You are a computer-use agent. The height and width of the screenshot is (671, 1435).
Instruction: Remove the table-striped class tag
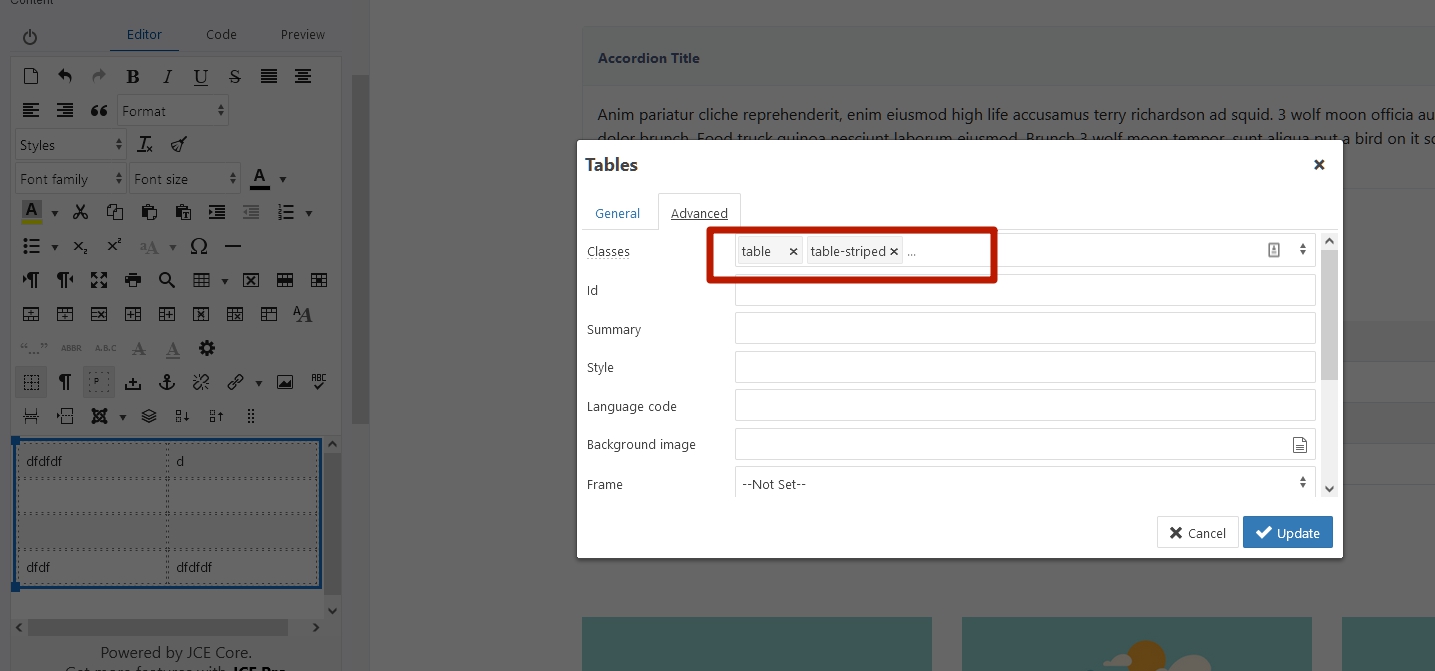click(894, 252)
